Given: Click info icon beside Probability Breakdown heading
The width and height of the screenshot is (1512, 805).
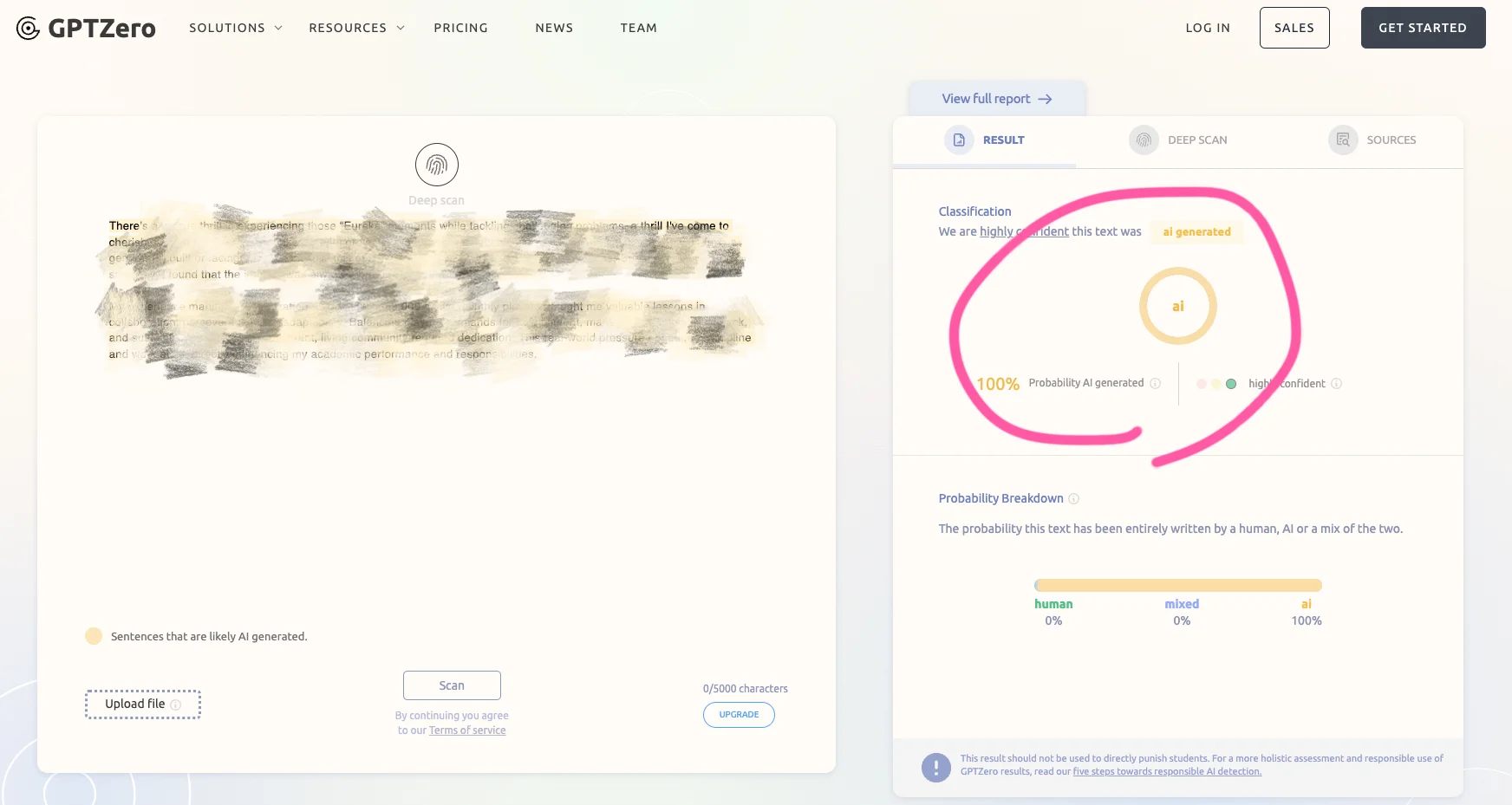Looking at the screenshot, I should pyautogui.click(x=1074, y=498).
